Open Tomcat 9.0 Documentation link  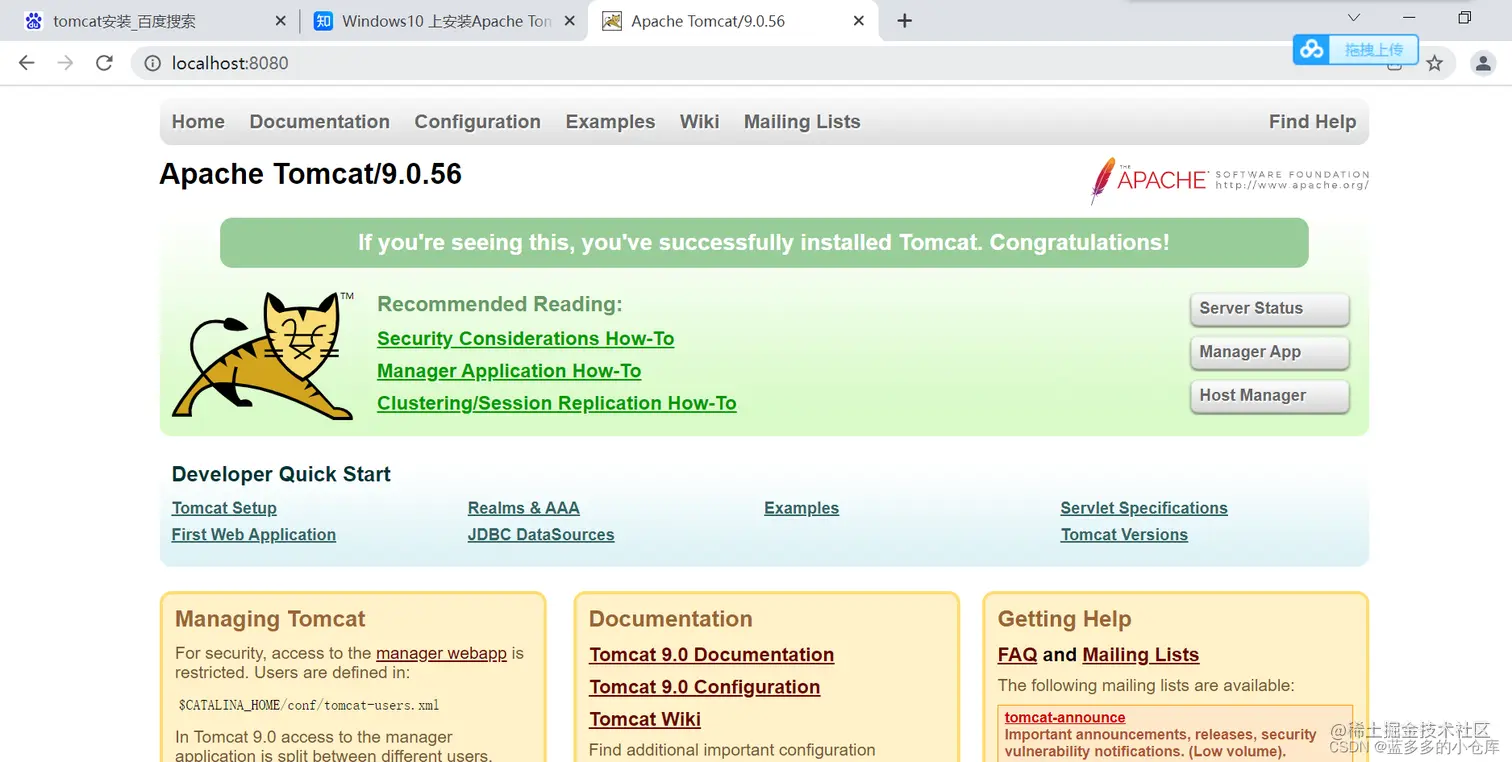(712, 655)
